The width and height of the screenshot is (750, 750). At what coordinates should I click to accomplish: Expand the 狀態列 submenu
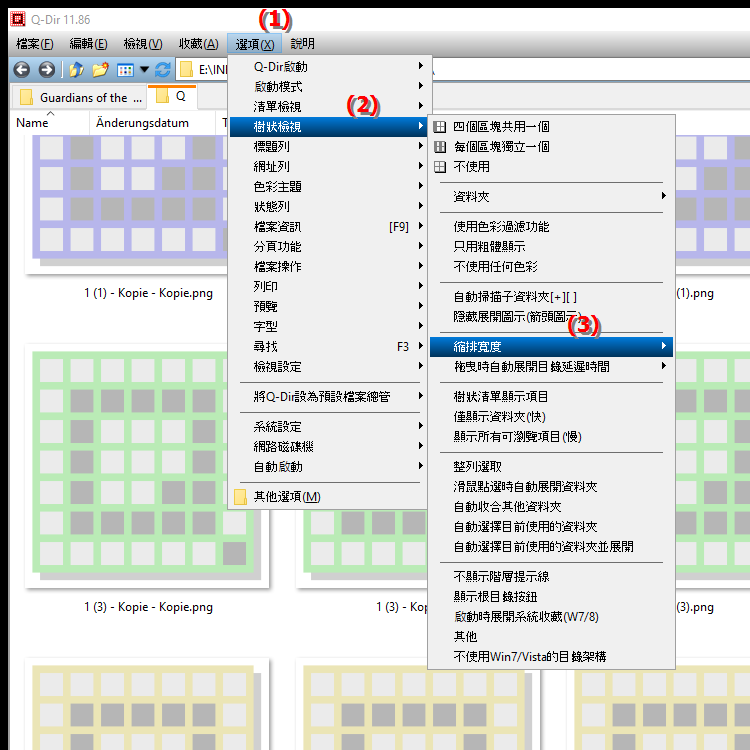329,207
